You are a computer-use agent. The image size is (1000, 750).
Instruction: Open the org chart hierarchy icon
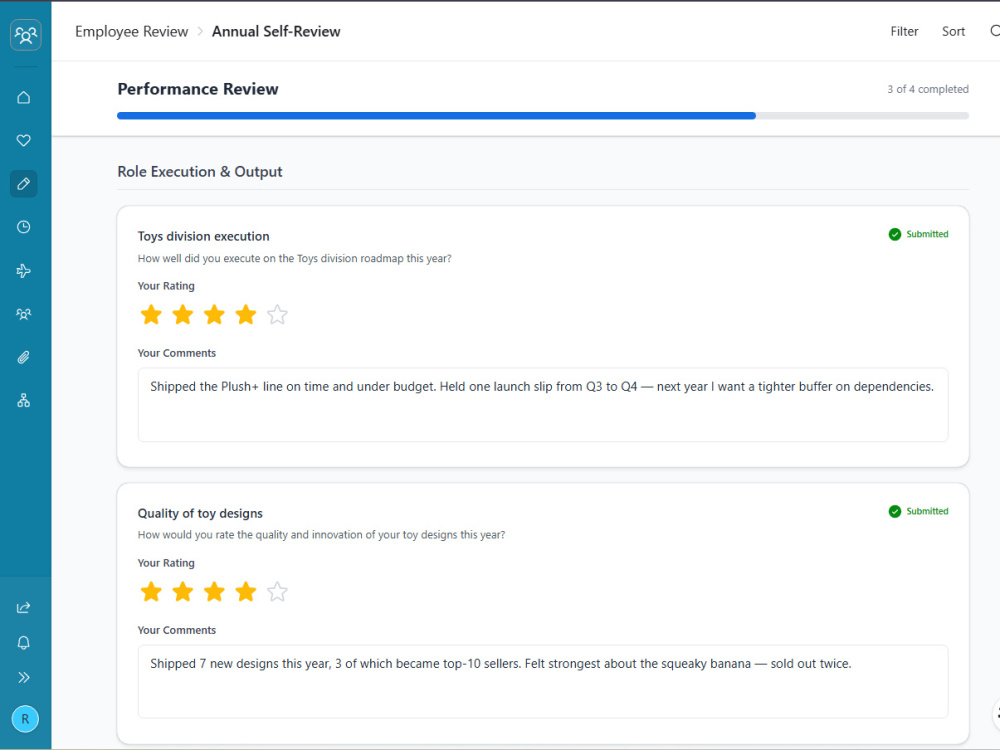(24, 401)
